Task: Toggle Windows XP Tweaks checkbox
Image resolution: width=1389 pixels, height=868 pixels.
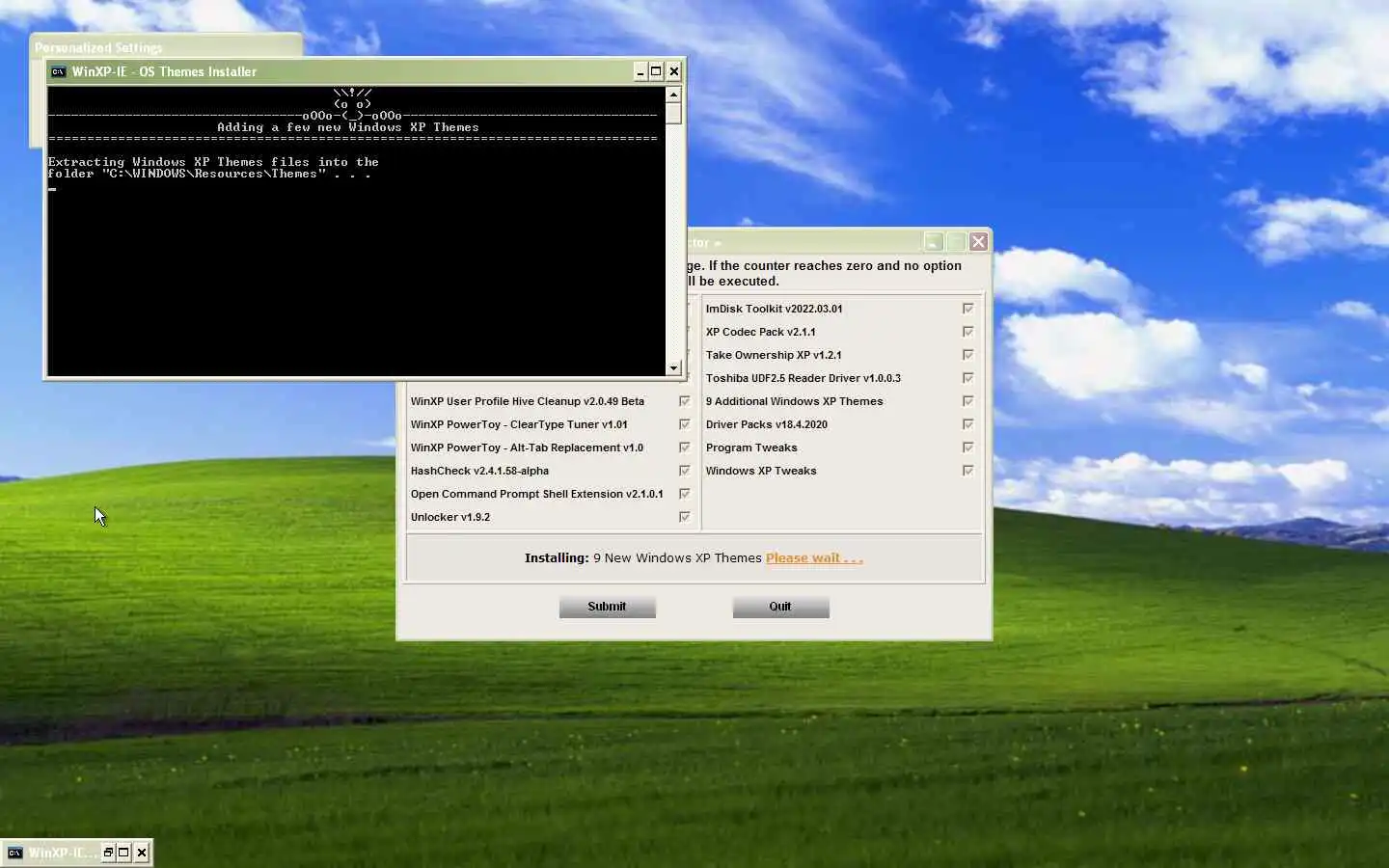Action: tap(967, 471)
